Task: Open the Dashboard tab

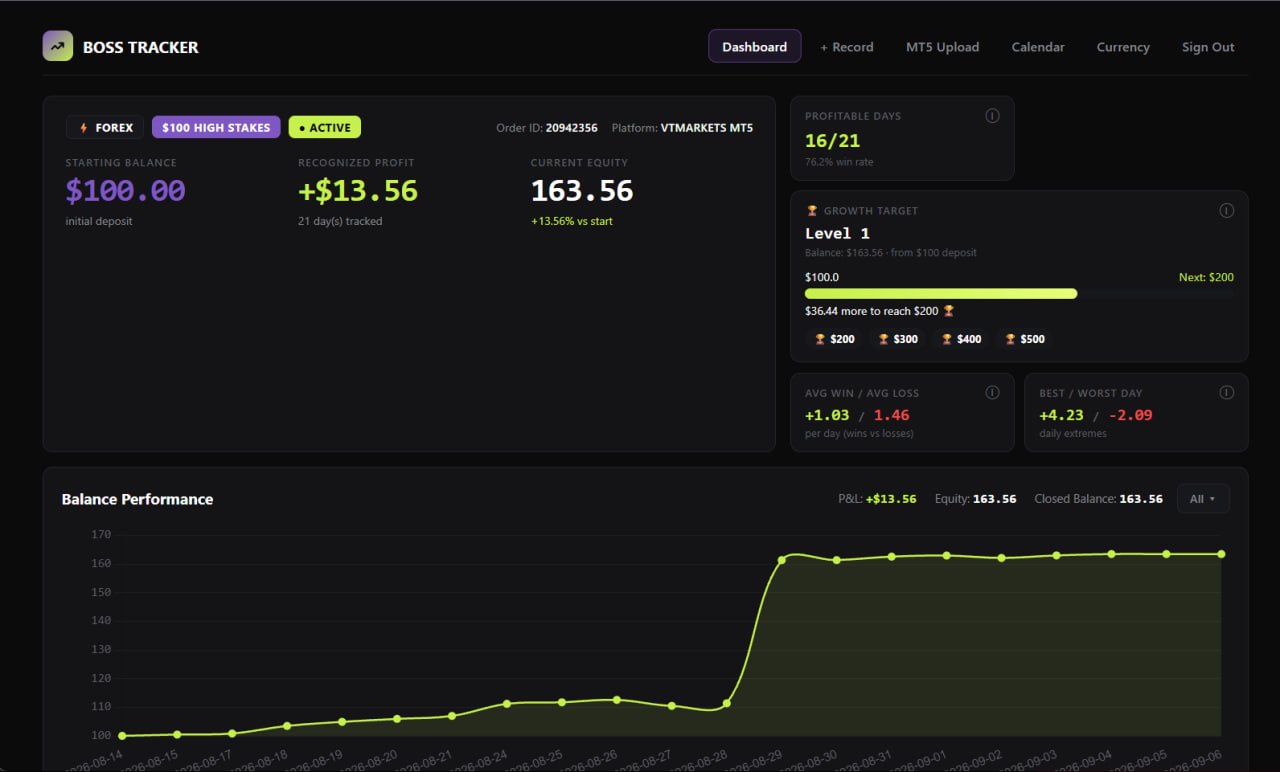Action: tap(754, 46)
